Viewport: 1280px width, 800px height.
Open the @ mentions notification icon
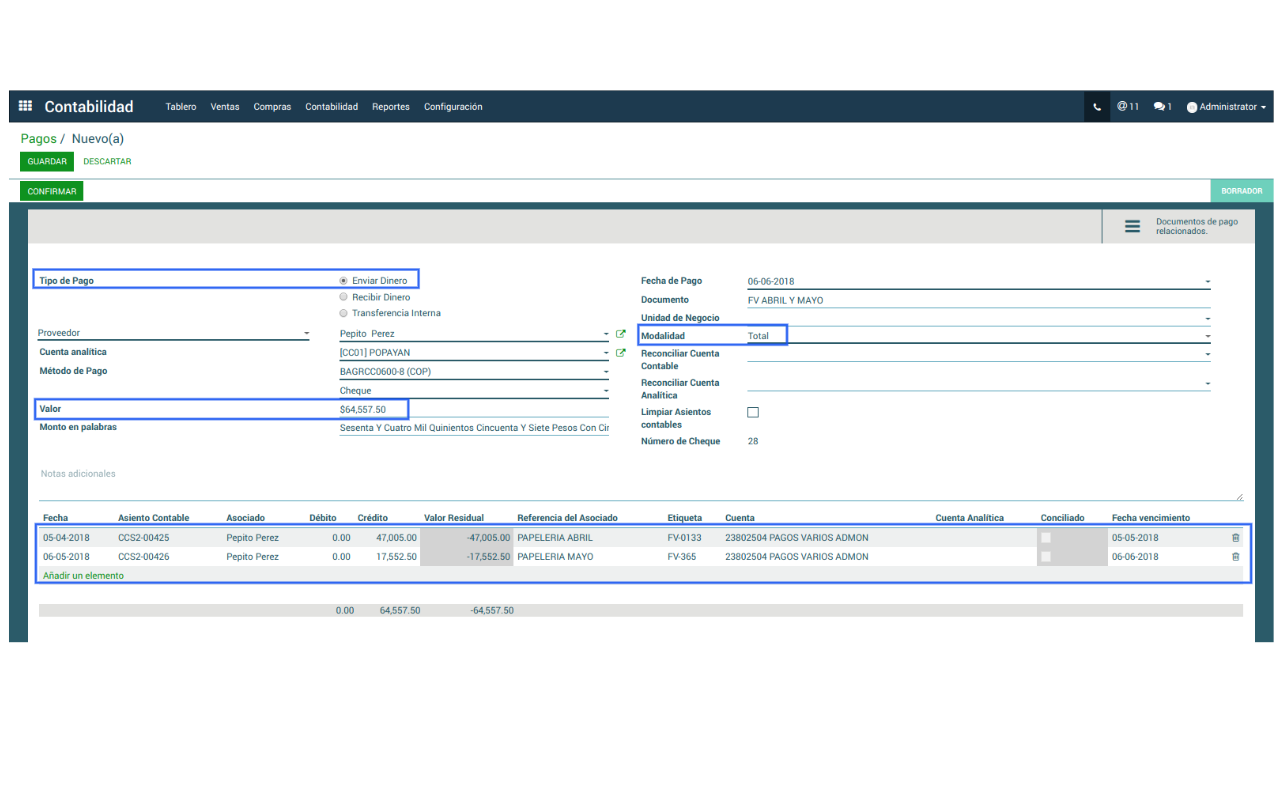pyautogui.click(x=1127, y=107)
